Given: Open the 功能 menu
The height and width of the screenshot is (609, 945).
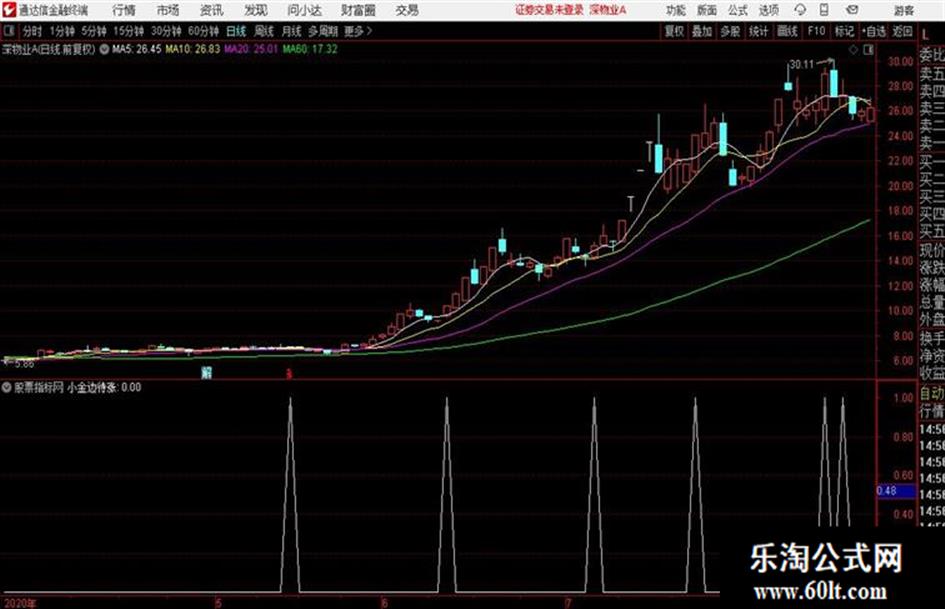Looking at the screenshot, I should tap(676, 10).
